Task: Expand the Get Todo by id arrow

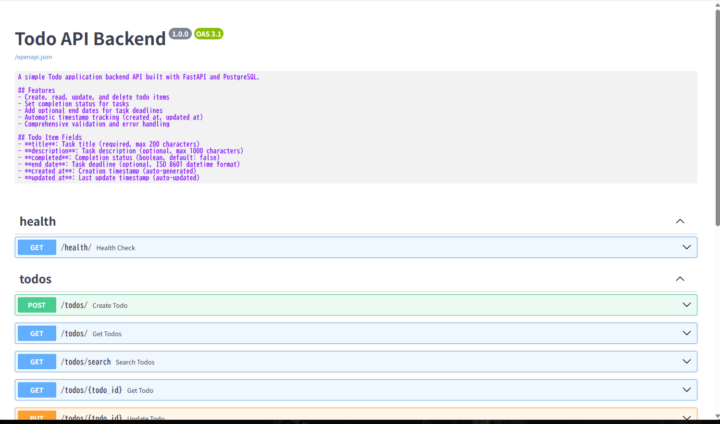Action: point(687,390)
